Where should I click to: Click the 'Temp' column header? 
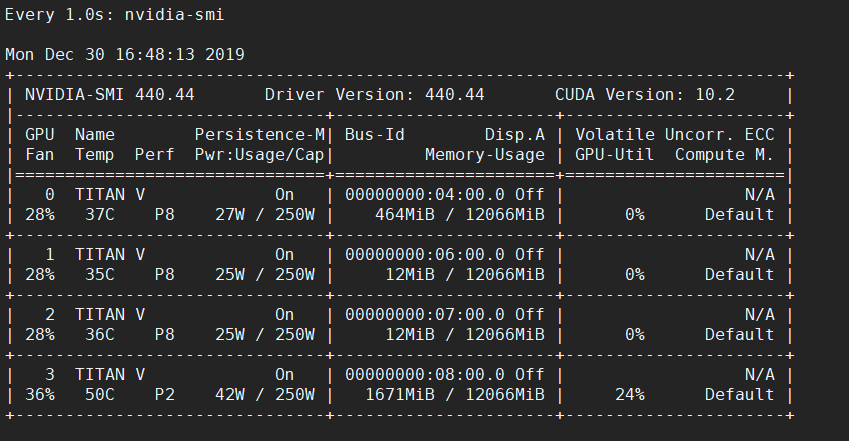[x=95, y=155]
